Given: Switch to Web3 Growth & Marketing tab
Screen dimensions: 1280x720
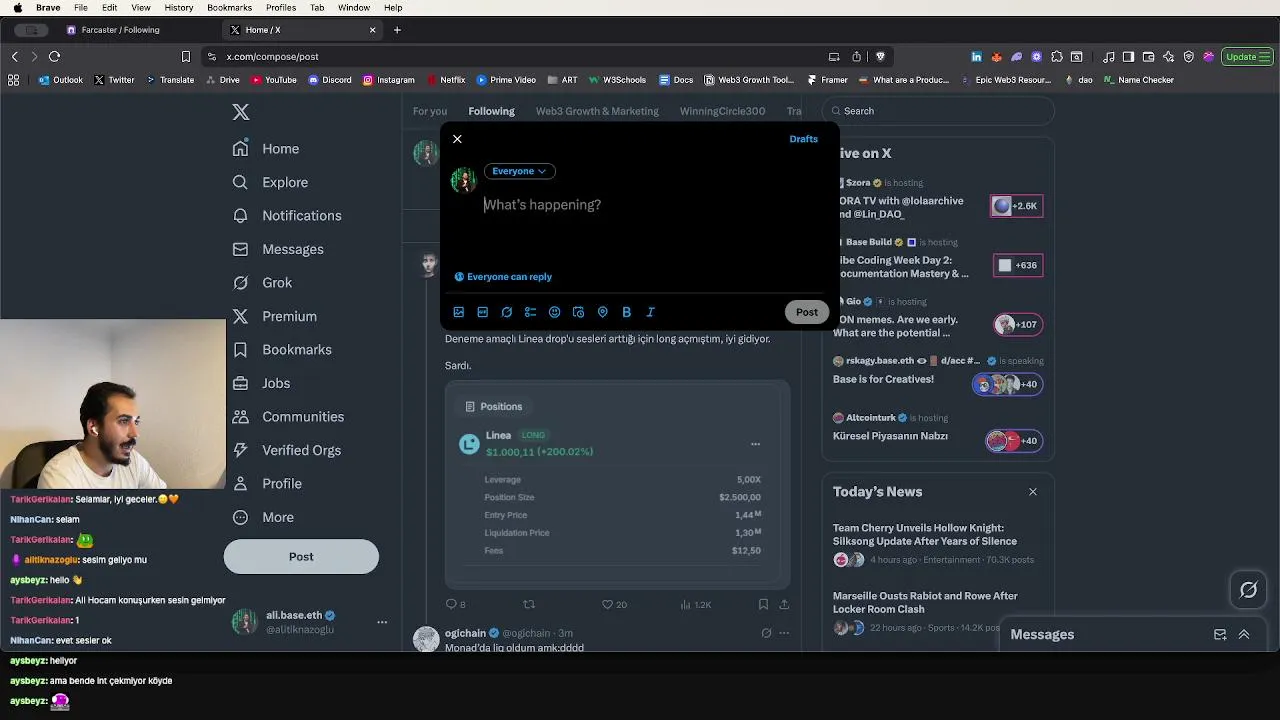Looking at the screenshot, I should pos(597,111).
